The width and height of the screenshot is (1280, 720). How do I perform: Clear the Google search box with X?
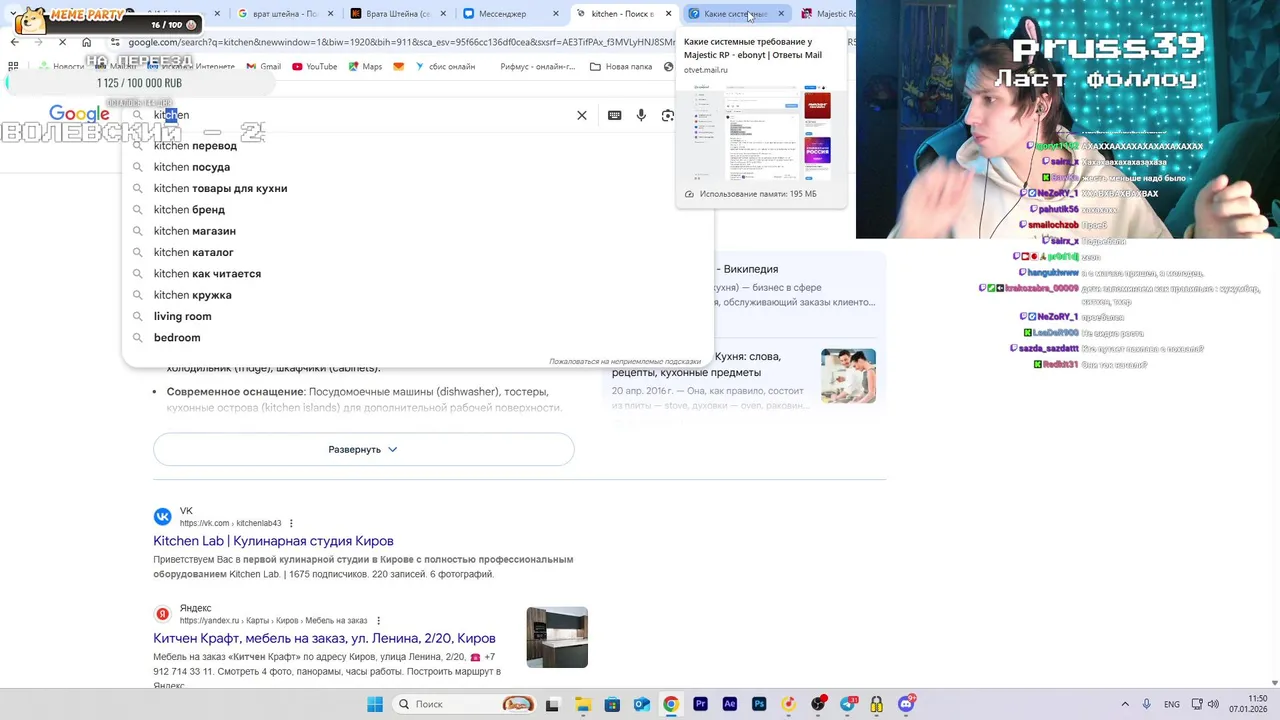582,115
